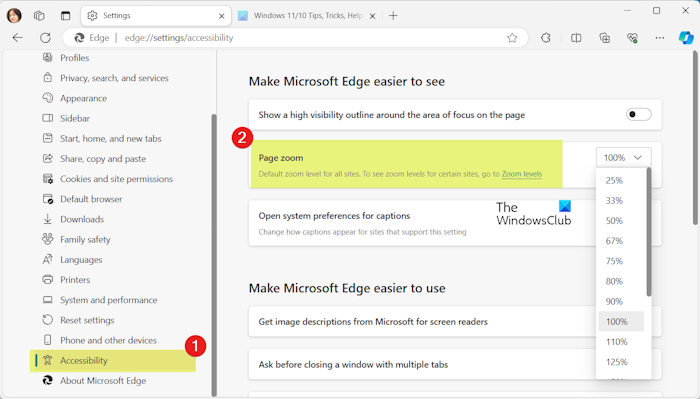This screenshot has height=399, width=700.
Task: Open About Microsoft Edge
Action: [x=103, y=381]
